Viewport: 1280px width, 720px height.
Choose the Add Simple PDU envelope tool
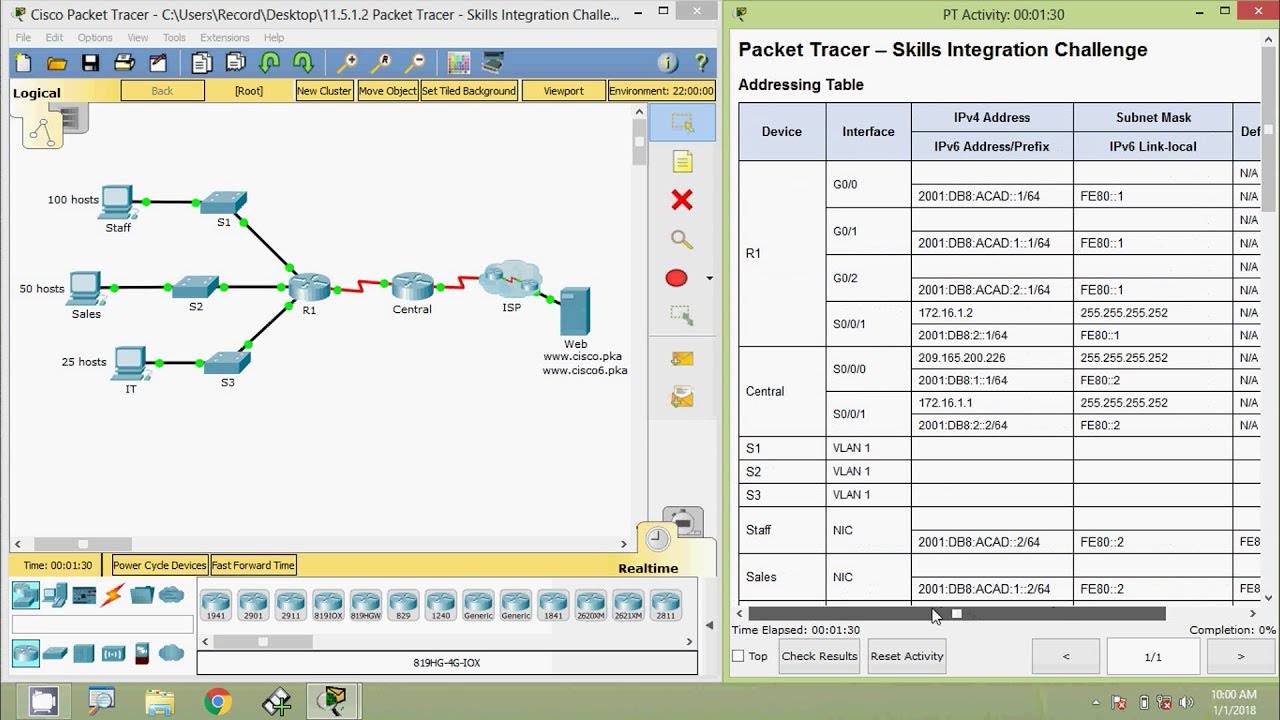[682, 358]
